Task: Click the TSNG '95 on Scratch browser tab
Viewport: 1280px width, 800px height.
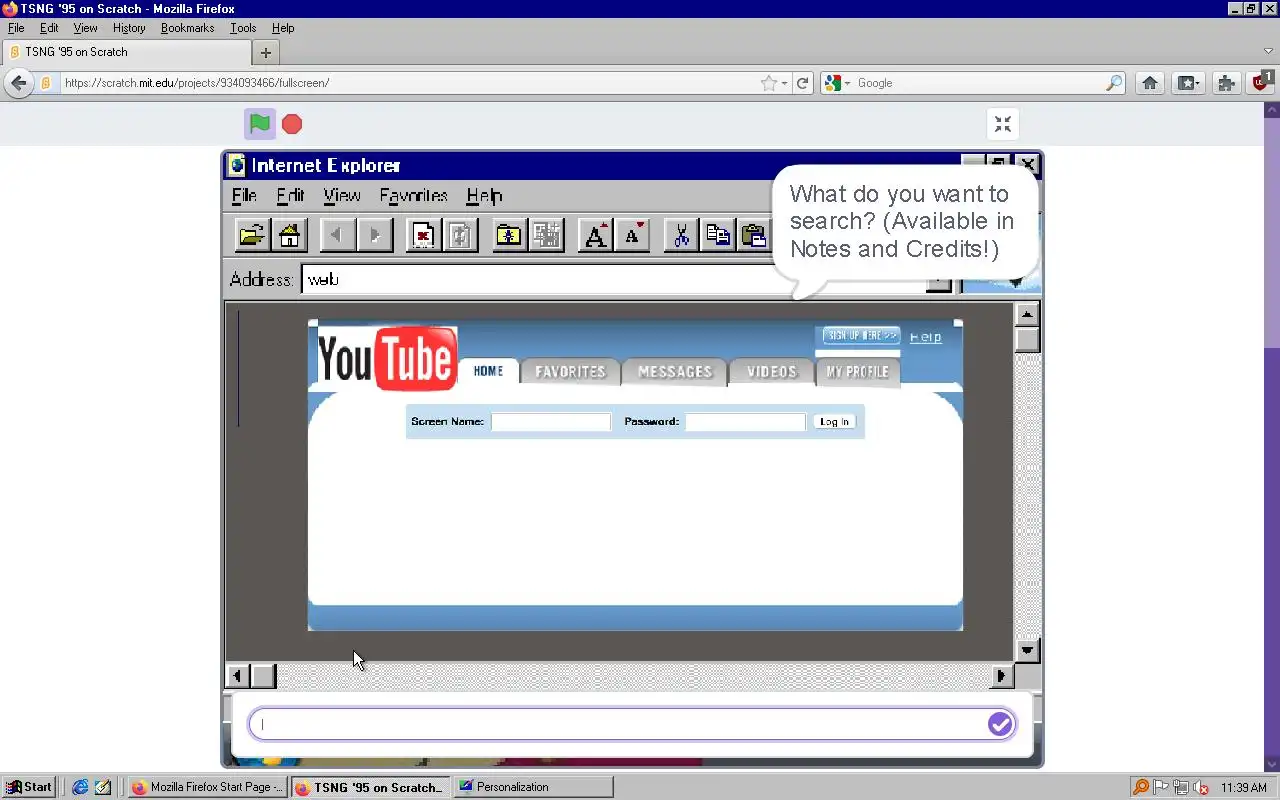Action: [x=126, y=52]
